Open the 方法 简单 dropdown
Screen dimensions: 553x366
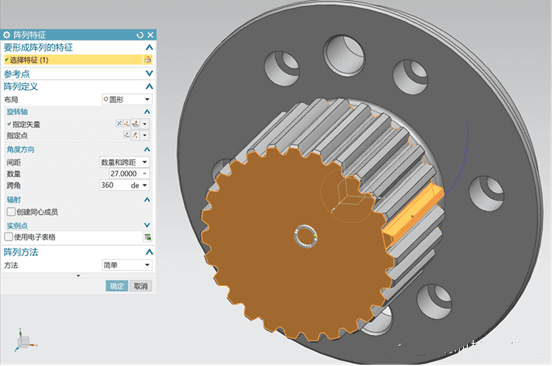tap(127, 265)
